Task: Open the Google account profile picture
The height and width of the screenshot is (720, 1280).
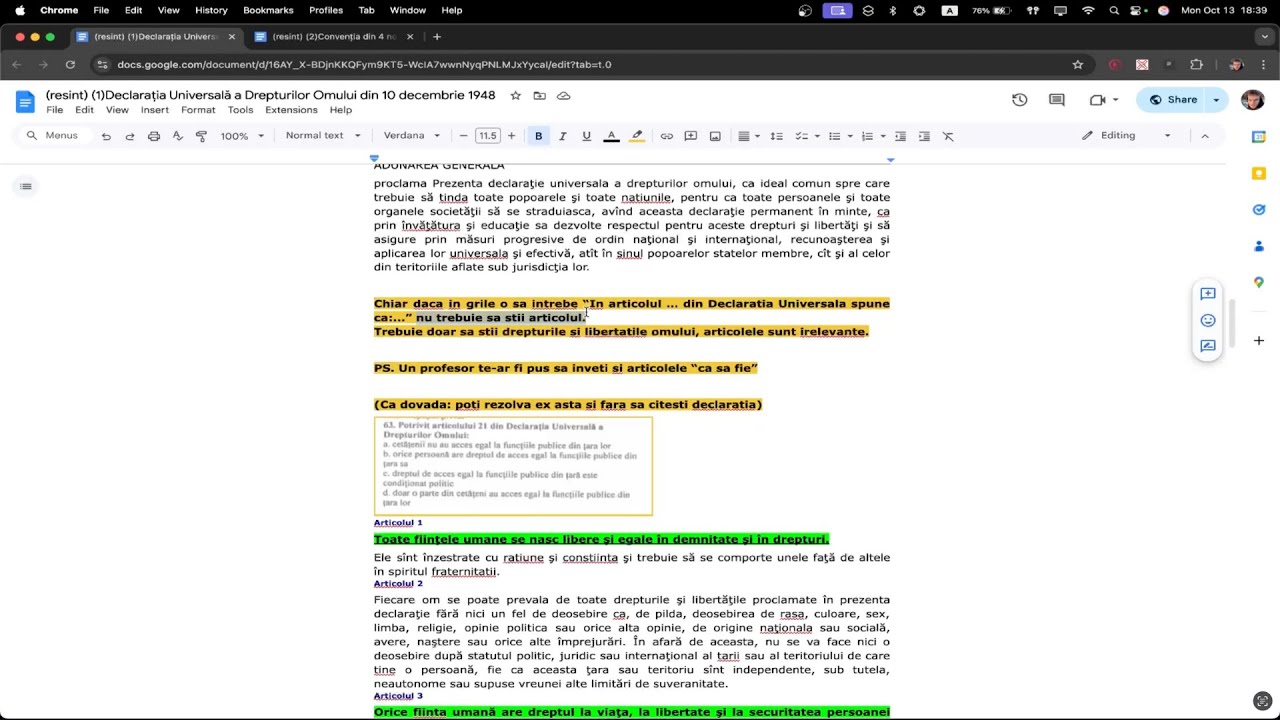Action: pyautogui.click(x=1252, y=100)
